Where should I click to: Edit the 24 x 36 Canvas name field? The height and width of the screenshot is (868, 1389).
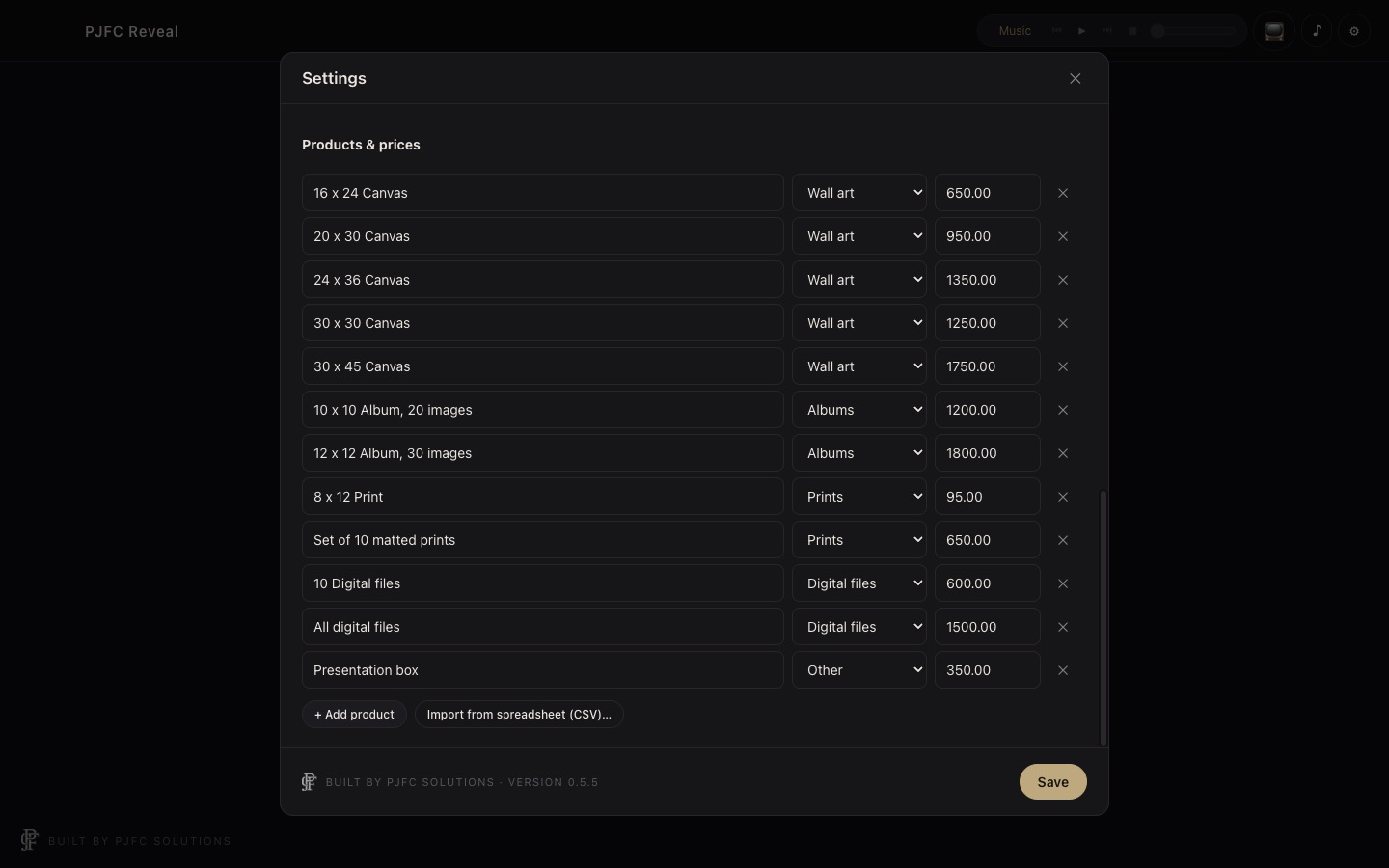(543, 280)
